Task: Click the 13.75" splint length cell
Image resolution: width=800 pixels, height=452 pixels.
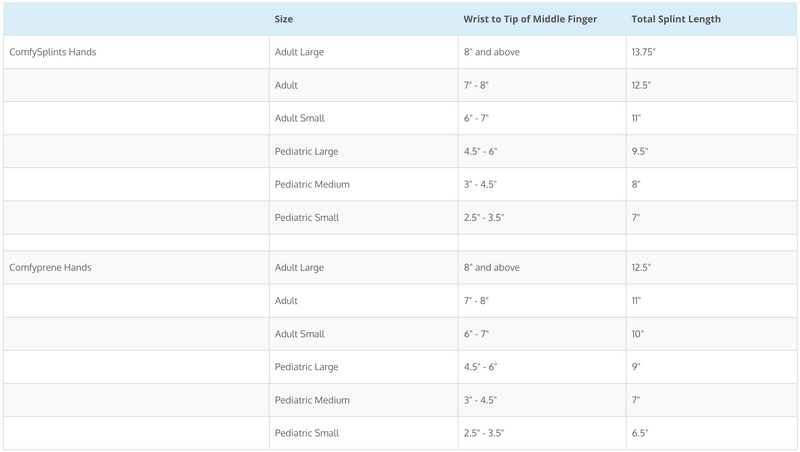Action: [x=646, y=52]
